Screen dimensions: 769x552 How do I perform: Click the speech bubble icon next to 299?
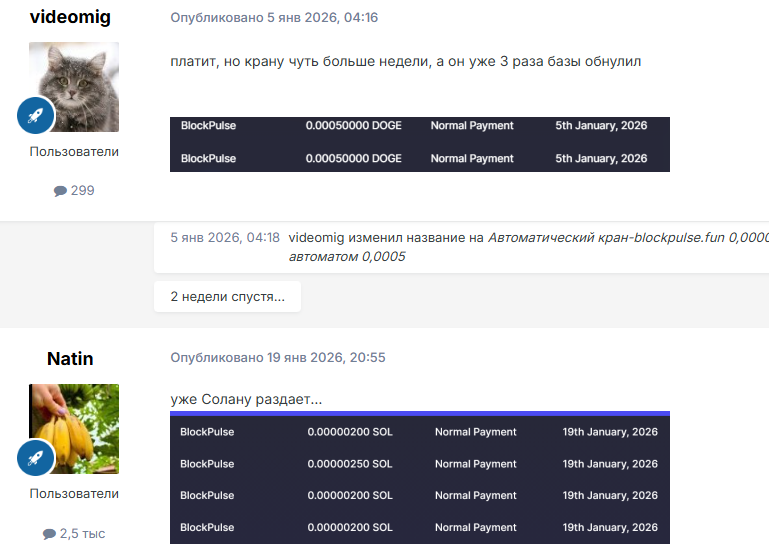(60, 190)
